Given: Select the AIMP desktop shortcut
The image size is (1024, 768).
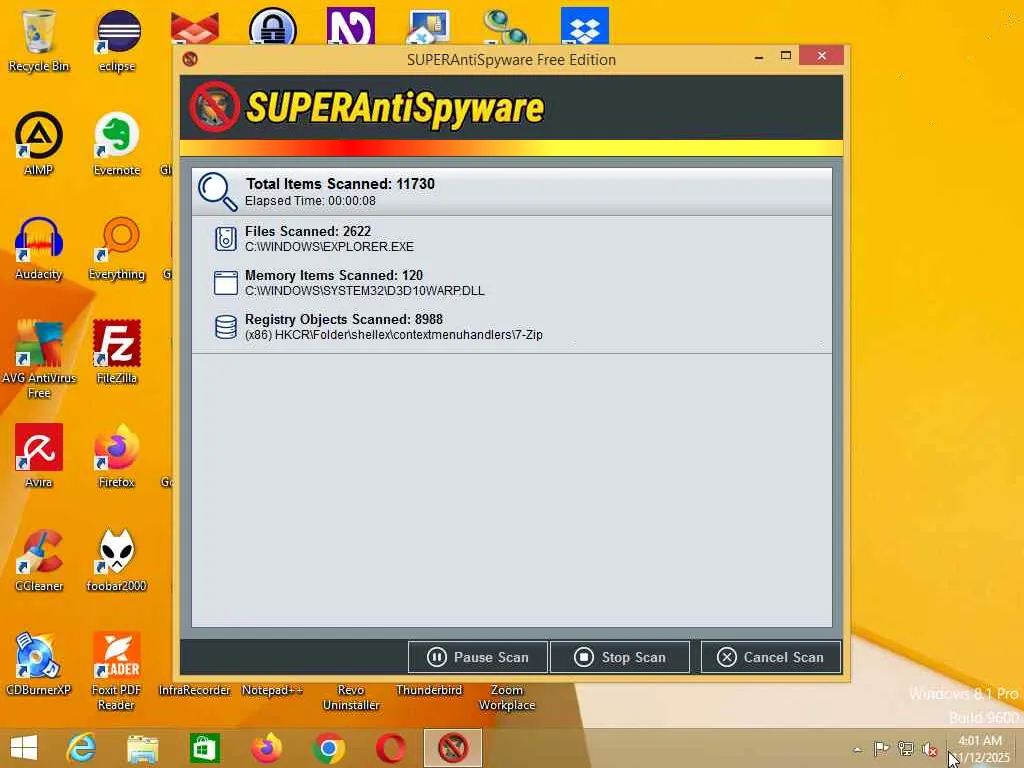Looking at the screenshot, I should tap(39, 144).
